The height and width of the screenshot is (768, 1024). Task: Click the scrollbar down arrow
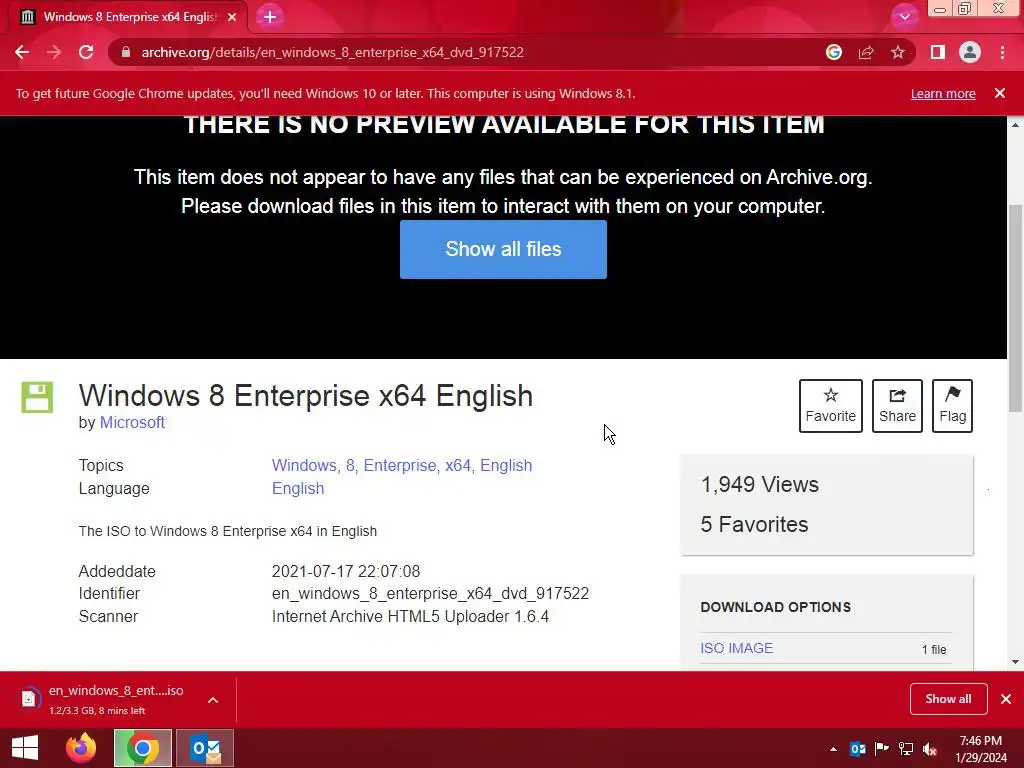pyautogui.click(x=1015, y=662)
